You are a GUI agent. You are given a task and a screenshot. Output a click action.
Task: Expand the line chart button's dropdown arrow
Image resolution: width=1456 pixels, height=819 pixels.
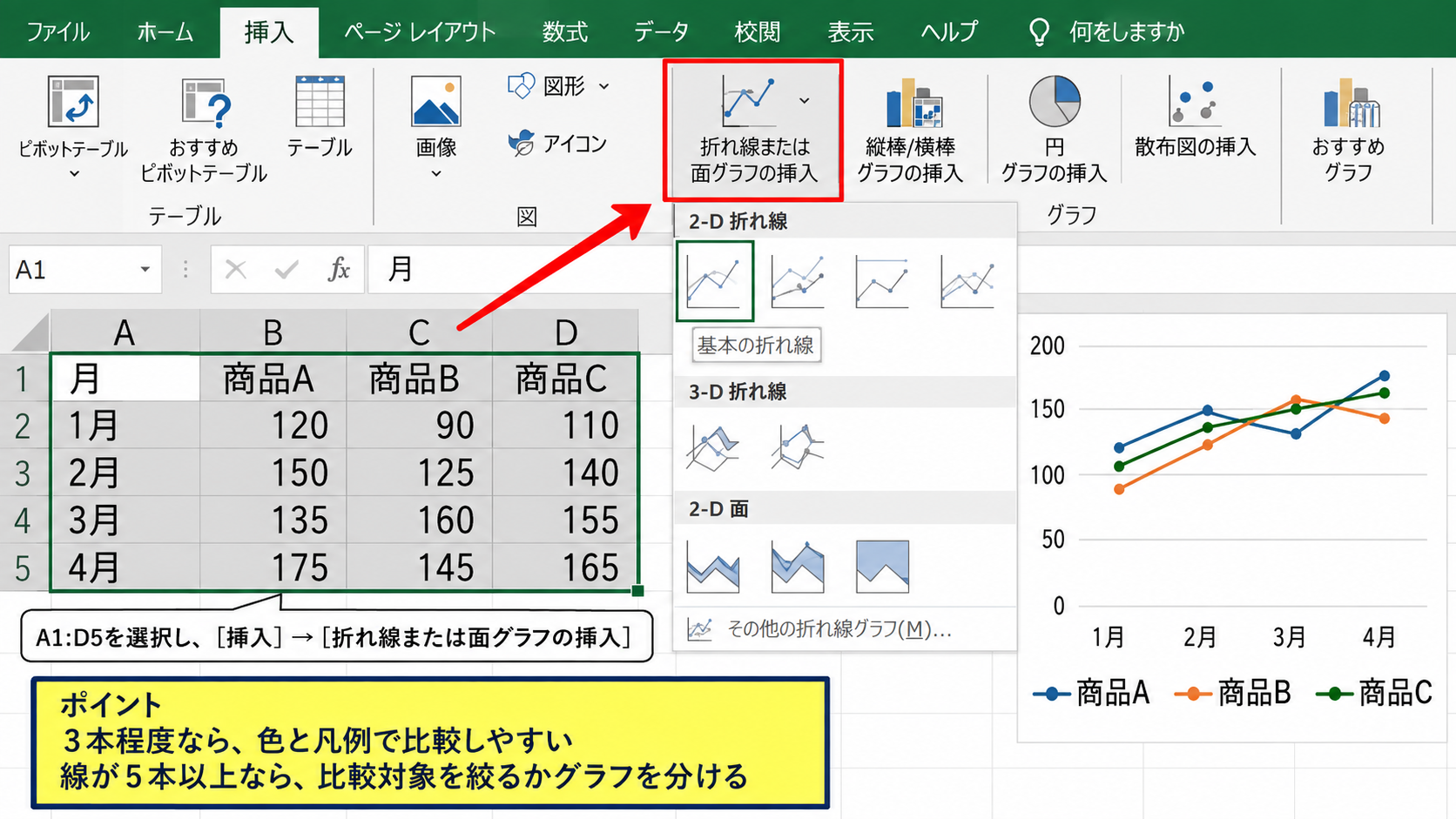pos(805,101)
